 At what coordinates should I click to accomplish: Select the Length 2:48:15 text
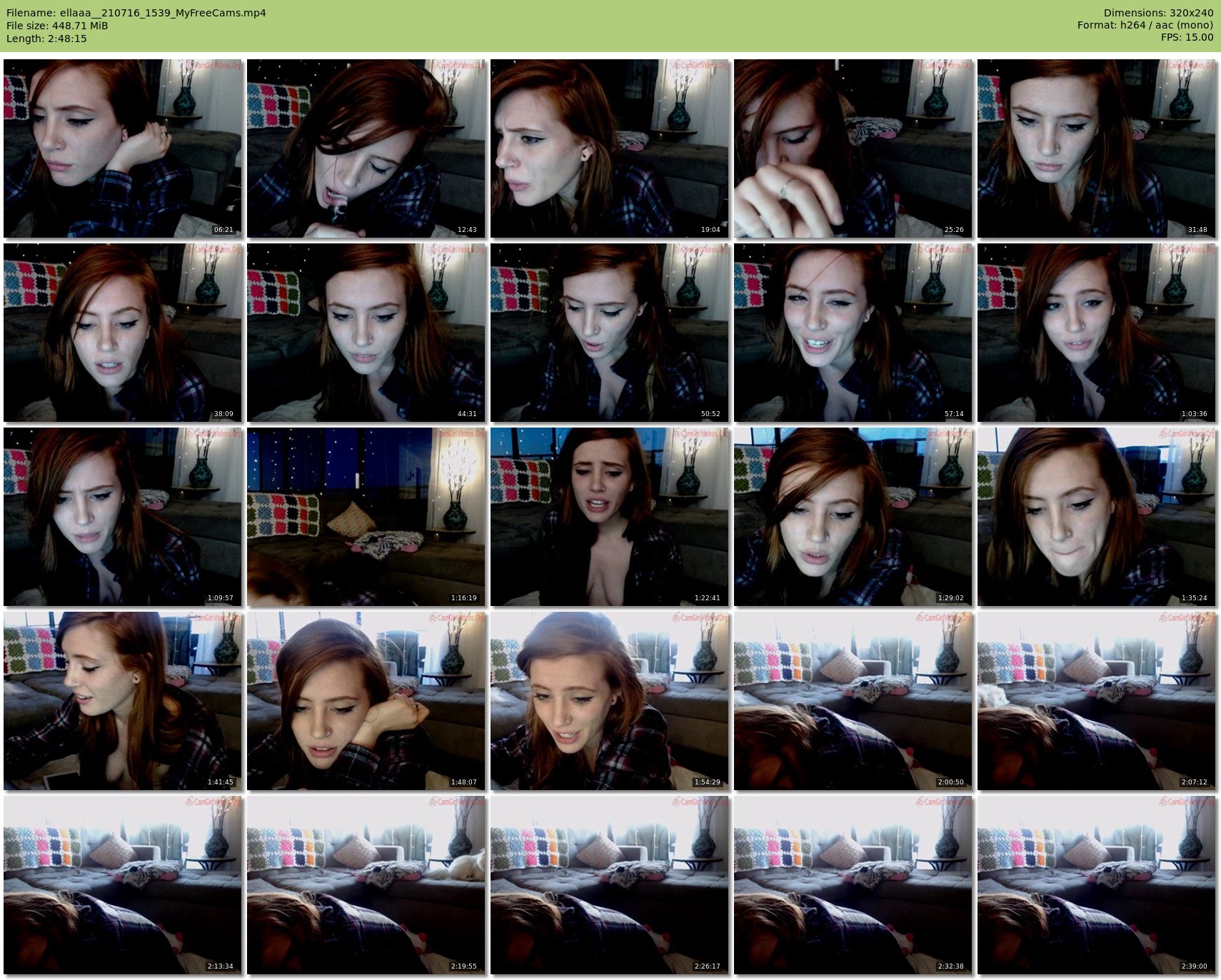(x=46, y=39)
